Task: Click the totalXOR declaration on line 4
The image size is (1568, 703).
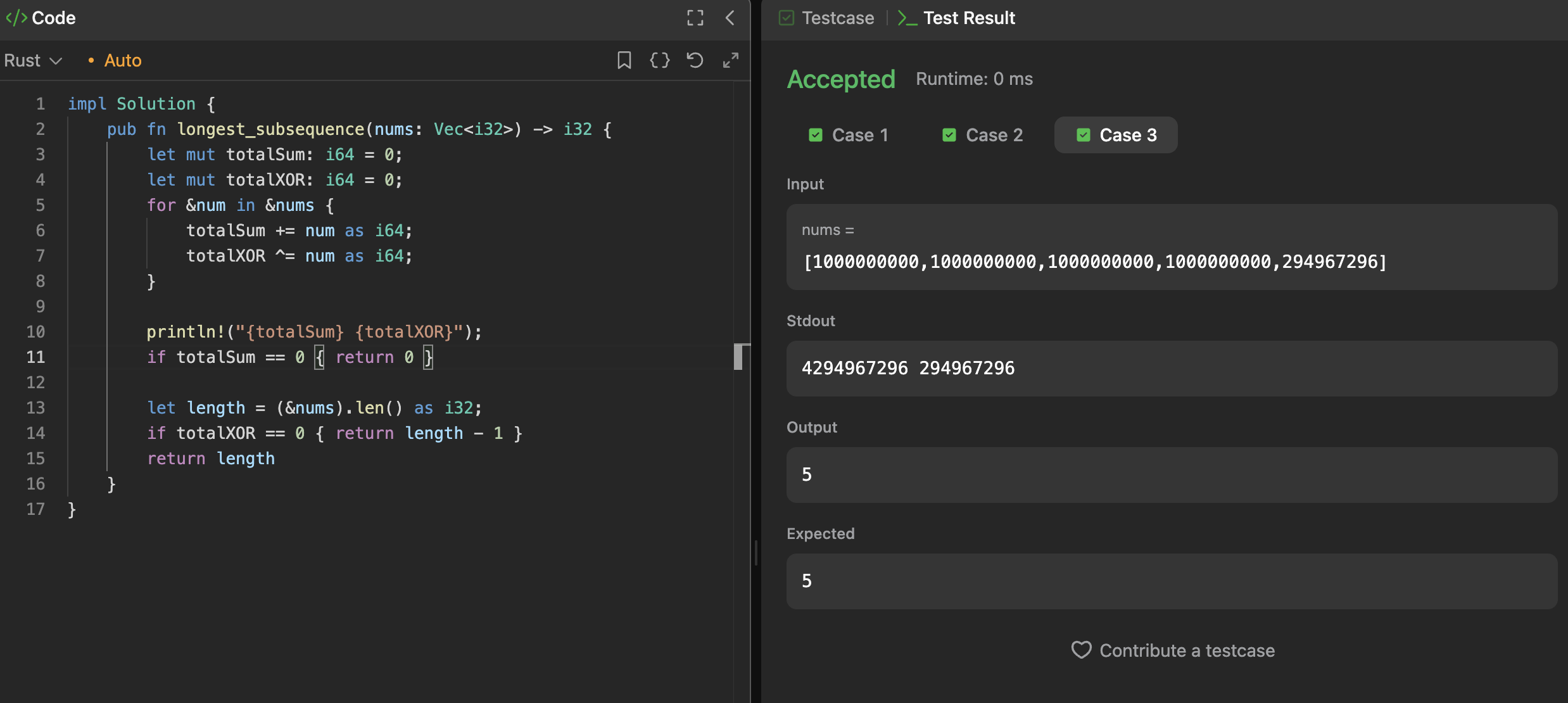Action: tap(274, 180)
